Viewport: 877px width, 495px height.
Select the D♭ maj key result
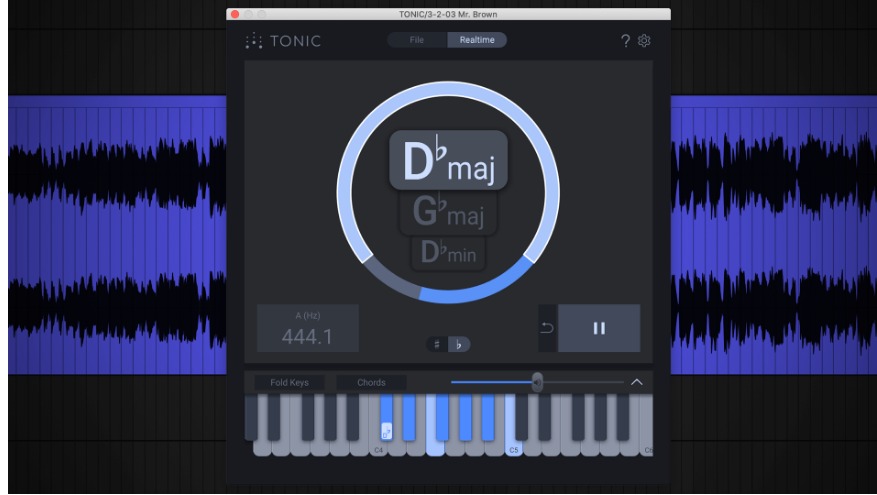pyautogui.click(x=448, y=161)
